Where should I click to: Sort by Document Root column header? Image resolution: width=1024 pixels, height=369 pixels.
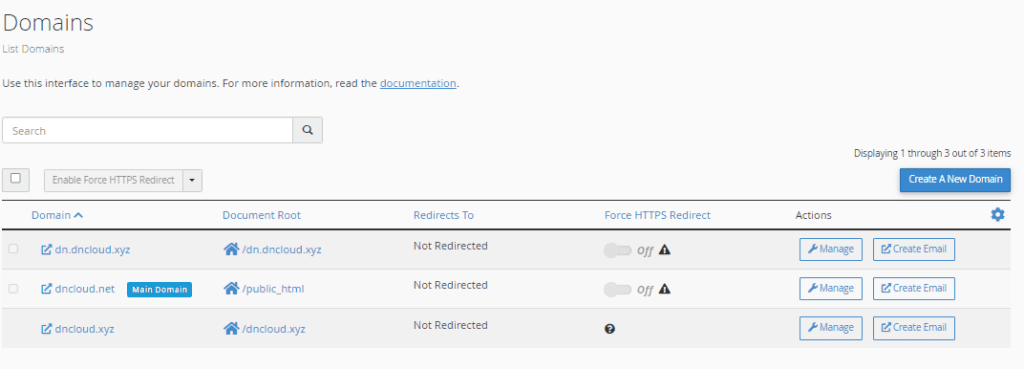tap(261, 215)
